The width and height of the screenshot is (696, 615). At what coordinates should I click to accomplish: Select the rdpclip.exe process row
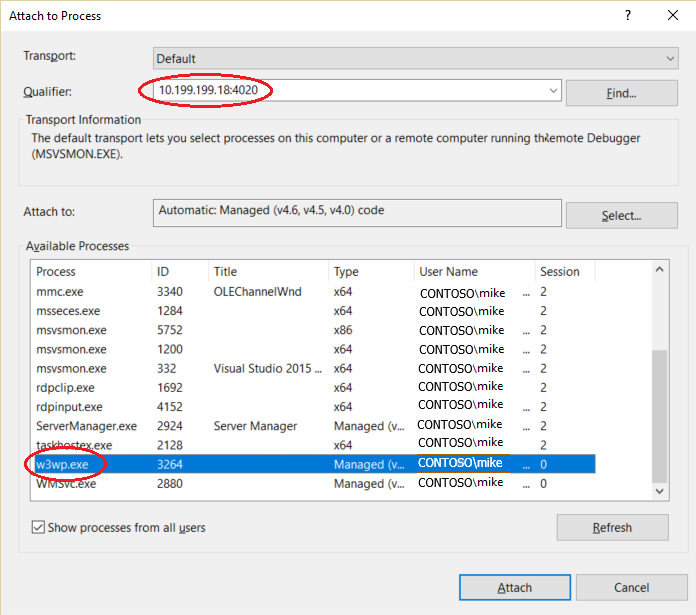pos(313,387)
